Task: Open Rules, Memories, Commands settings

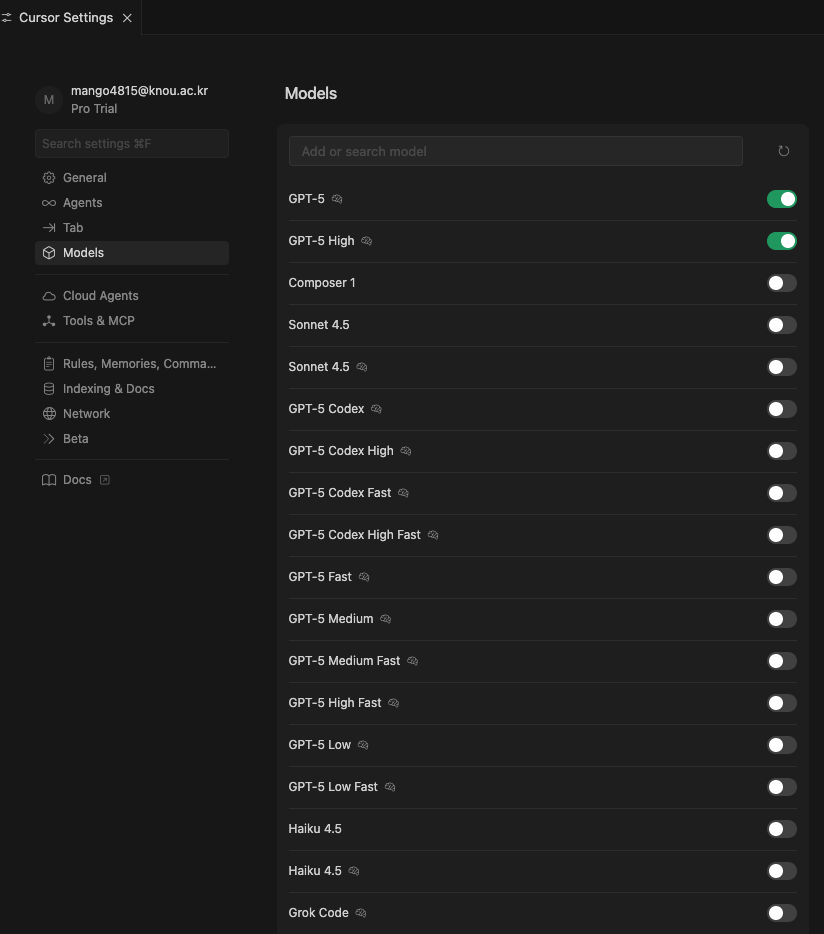Action: click(x=132, y=363)
